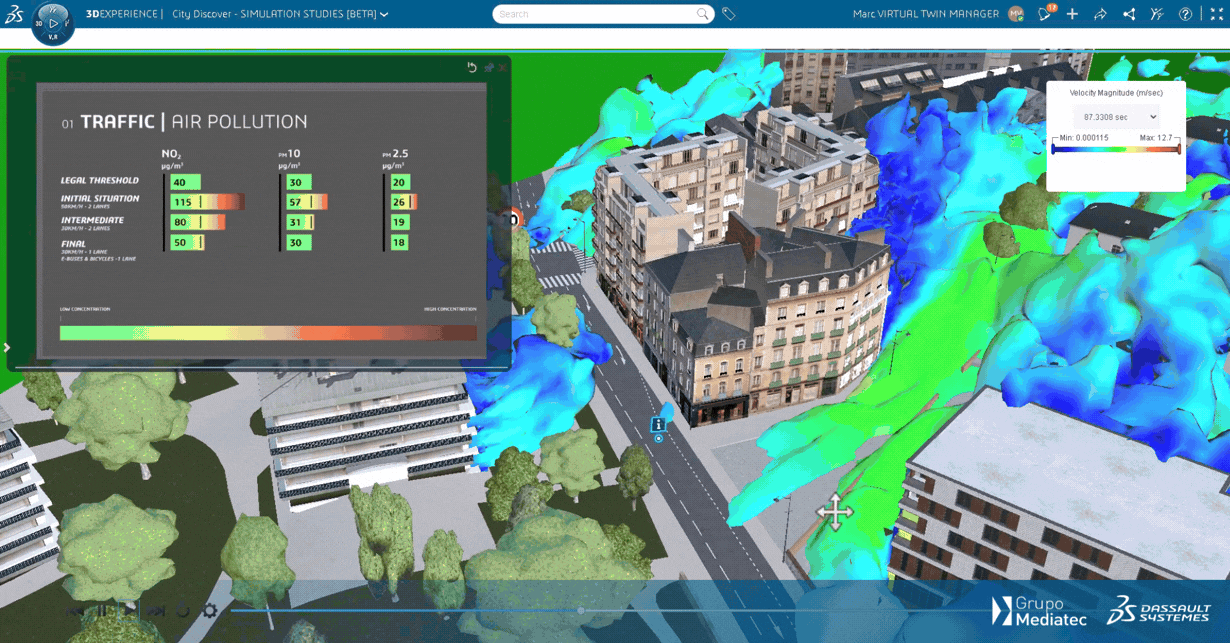Click the tag icon beside search
1230x643 pixels.
[729, 14]
